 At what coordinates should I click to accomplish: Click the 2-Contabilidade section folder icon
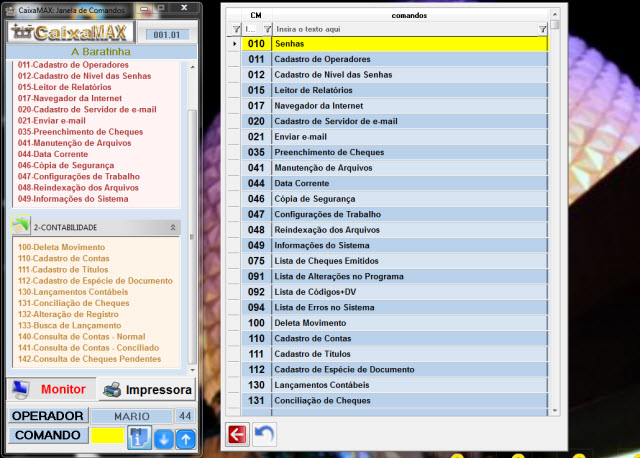(21, 226)
